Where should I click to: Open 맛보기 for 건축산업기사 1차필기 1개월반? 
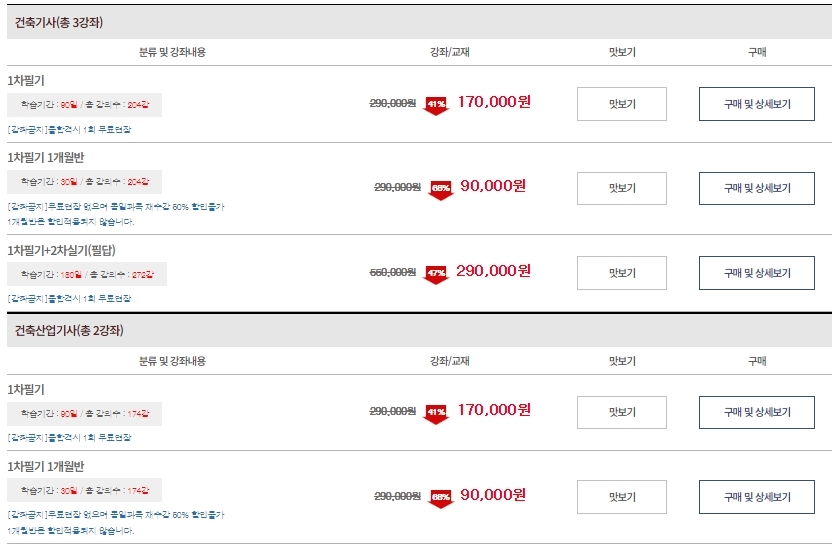click(x=621, y=497)
